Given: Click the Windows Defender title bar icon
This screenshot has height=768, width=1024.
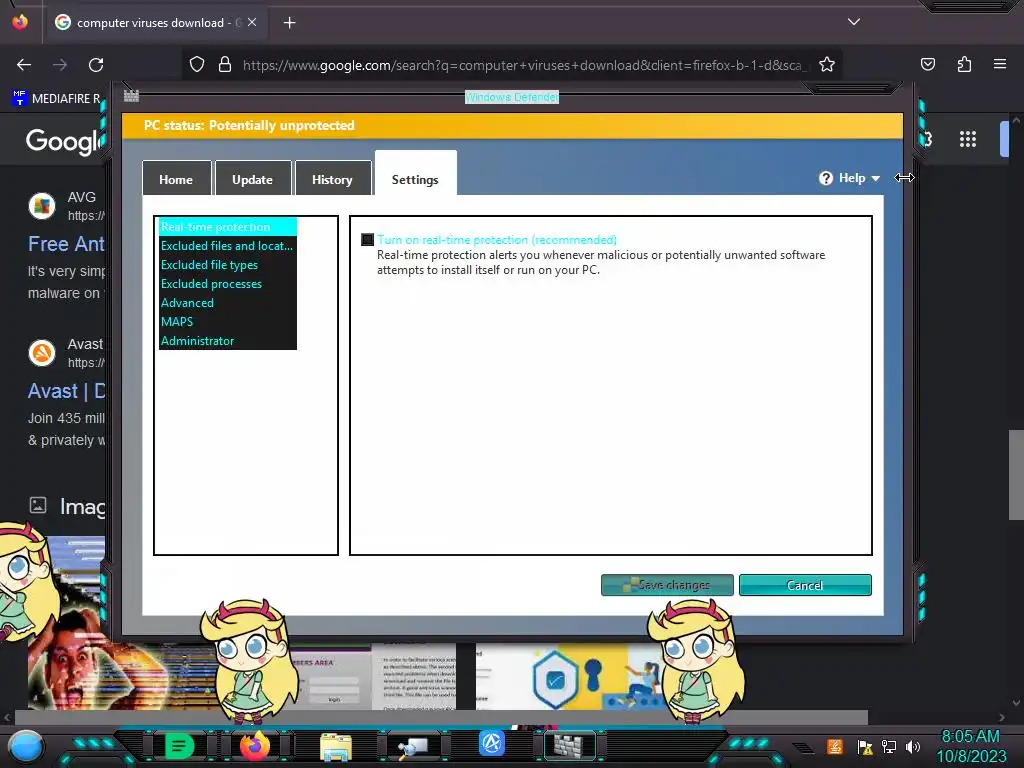Looking at the screenshot, I should tap(131, 96).
